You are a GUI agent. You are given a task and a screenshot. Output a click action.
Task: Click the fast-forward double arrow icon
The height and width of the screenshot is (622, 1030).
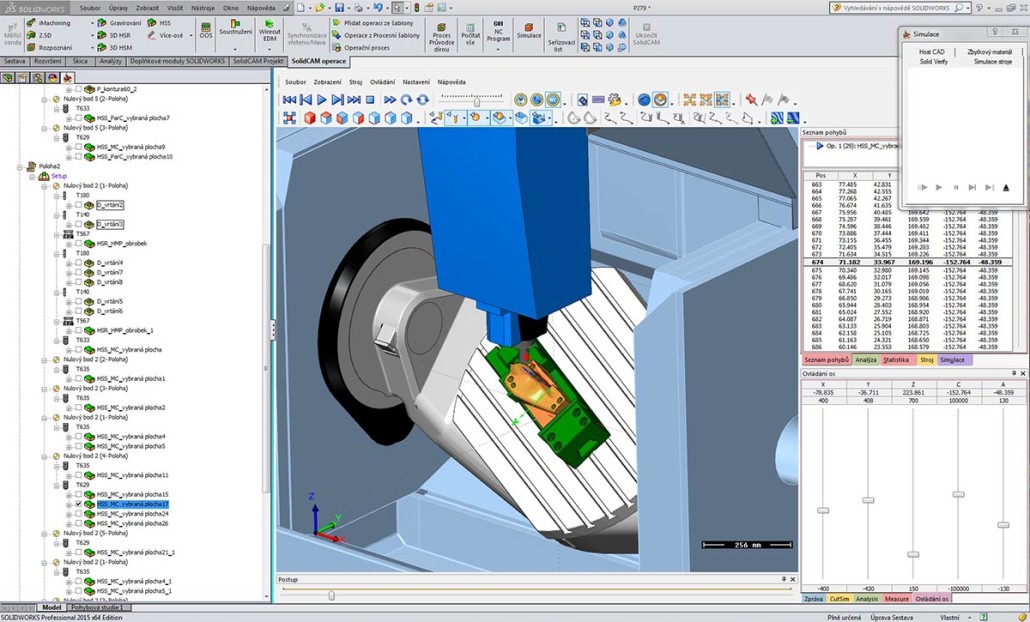click(x=390, y=100)
